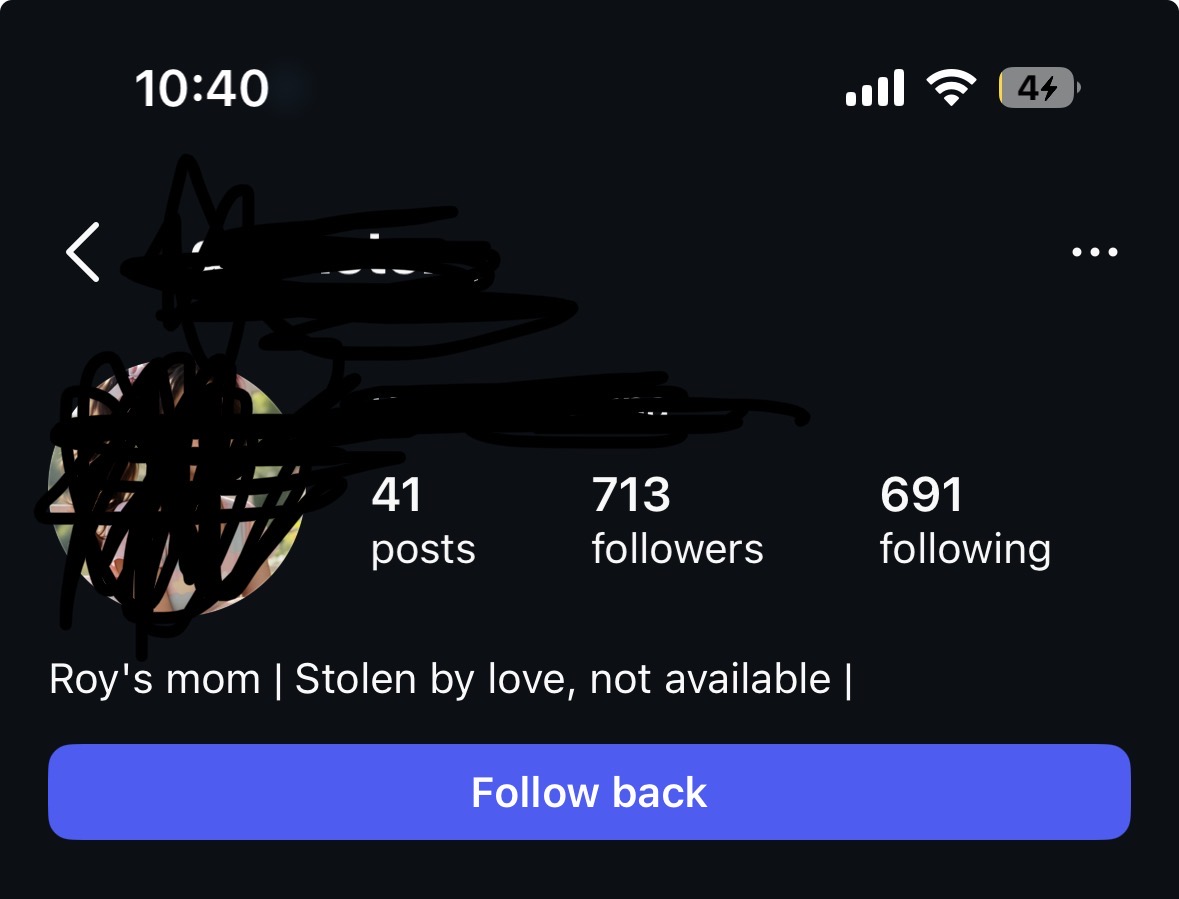Open the following label under 691

coord(965,549)
